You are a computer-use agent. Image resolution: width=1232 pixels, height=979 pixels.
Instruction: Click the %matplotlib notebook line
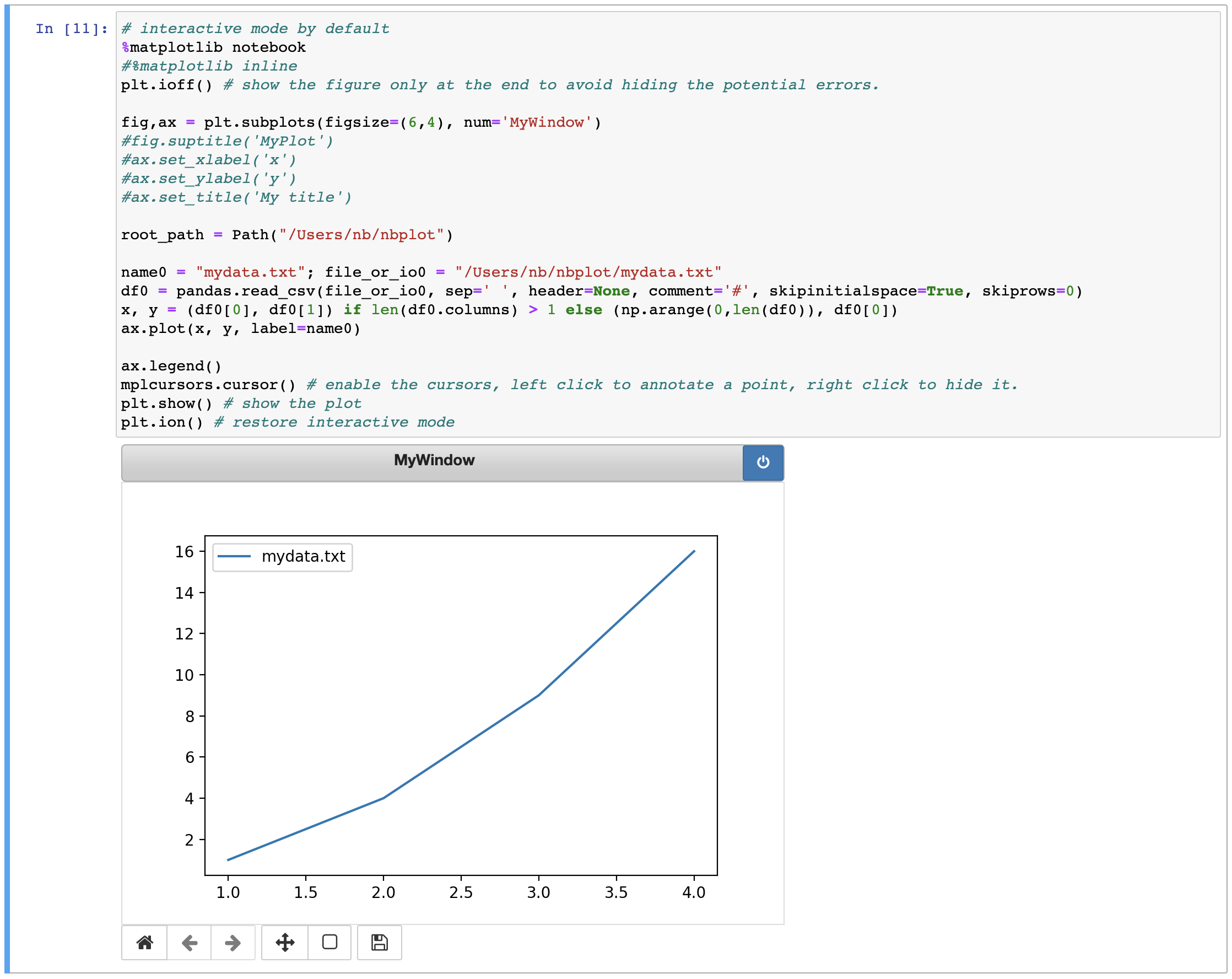tap(213, 47)
